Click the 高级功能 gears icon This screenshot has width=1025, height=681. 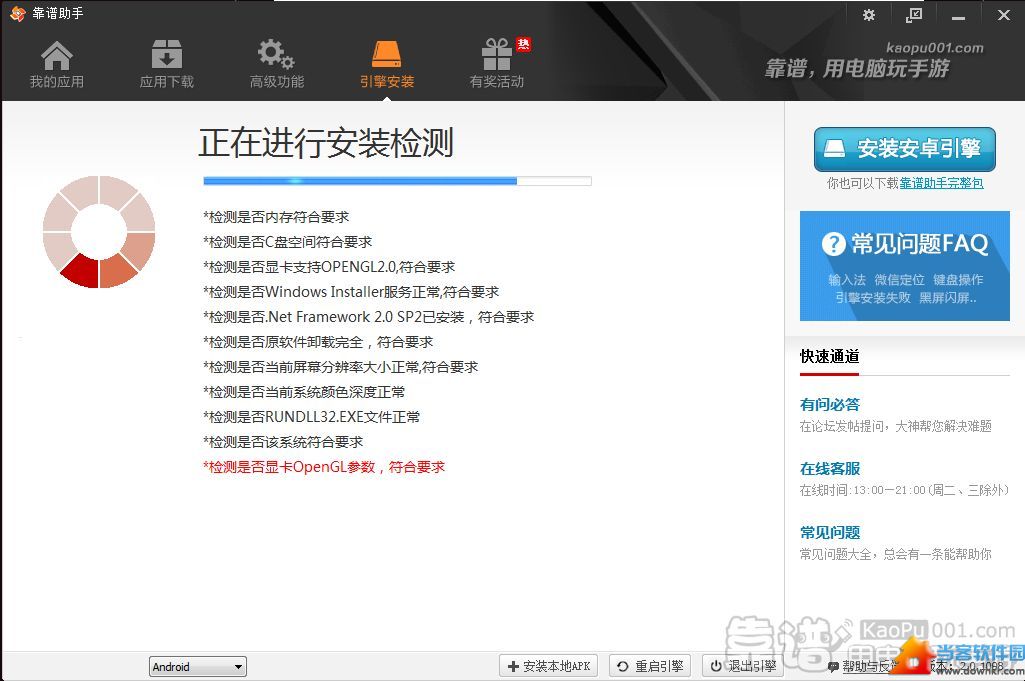tap(276, 55)
